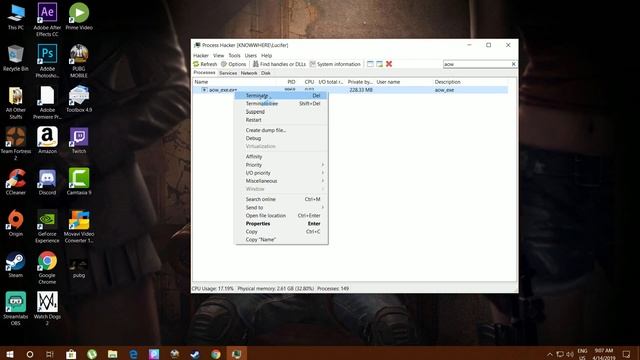
Task: Click the Toolbox 4.9 desktop icon
Action: (79, 99)
